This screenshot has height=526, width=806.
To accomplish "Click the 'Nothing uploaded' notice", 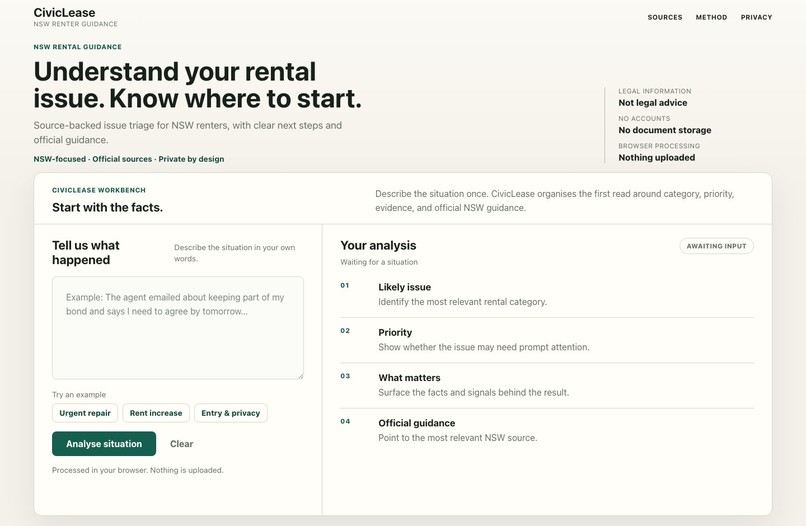I will click(656, 157).
